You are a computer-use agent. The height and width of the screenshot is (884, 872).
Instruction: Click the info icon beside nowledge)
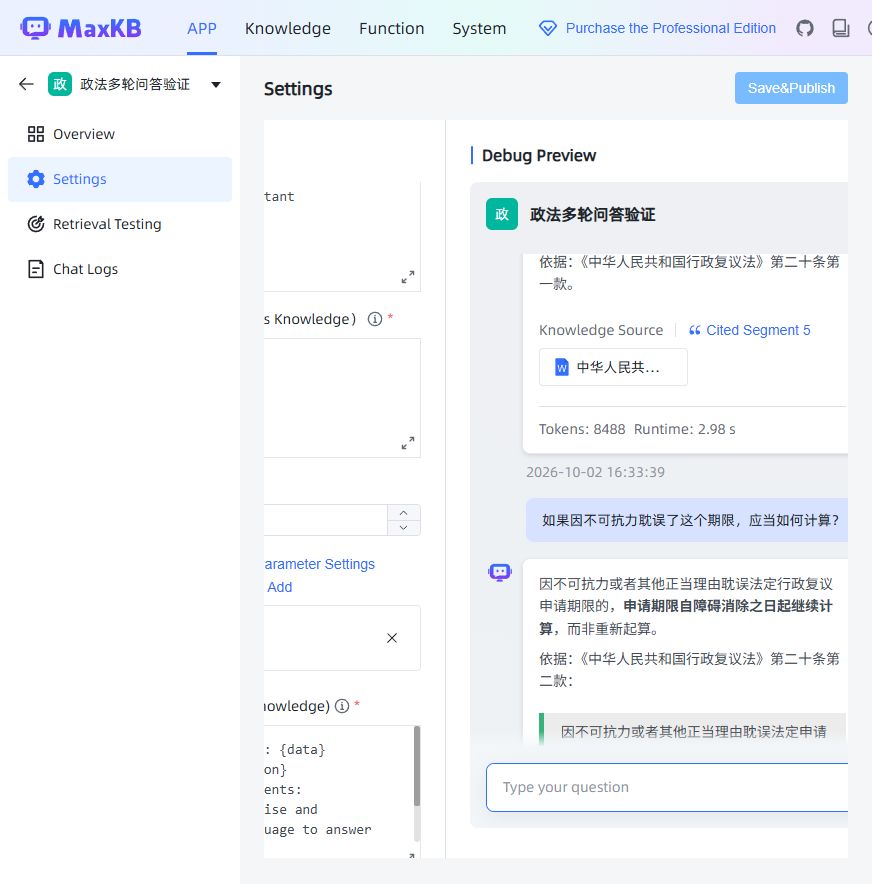(x=342, y=706)
